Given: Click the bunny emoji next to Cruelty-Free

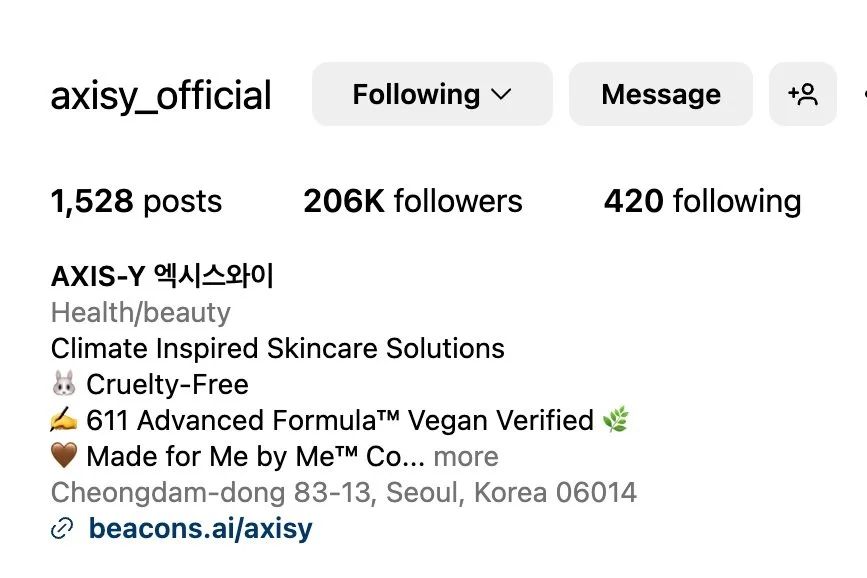Looking at the screenshot, I should coord(64,384).
